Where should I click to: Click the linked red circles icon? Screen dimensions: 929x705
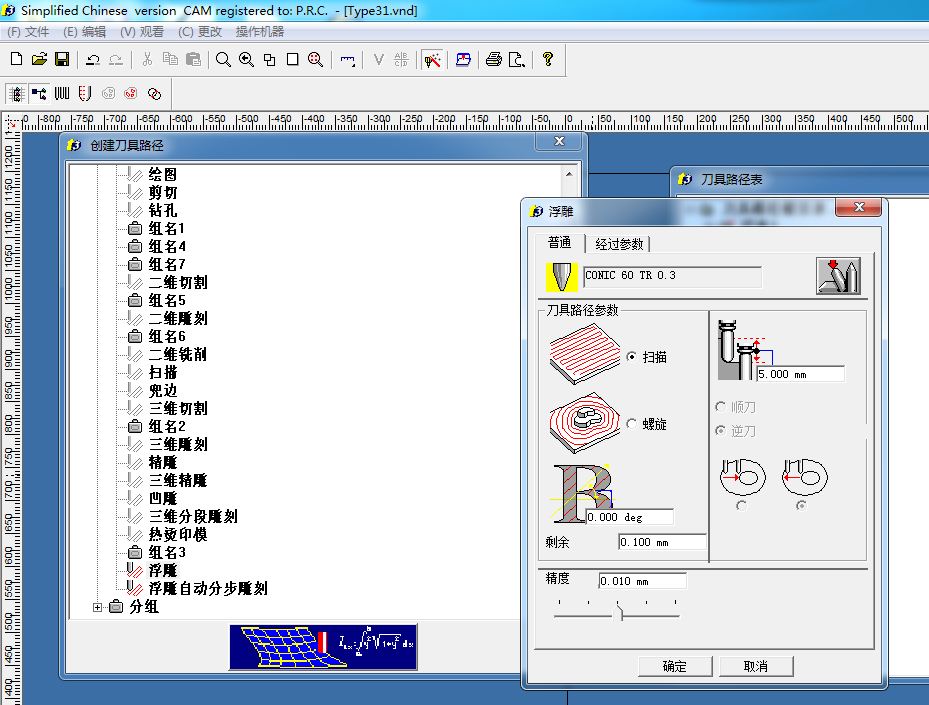pos(154,94)
